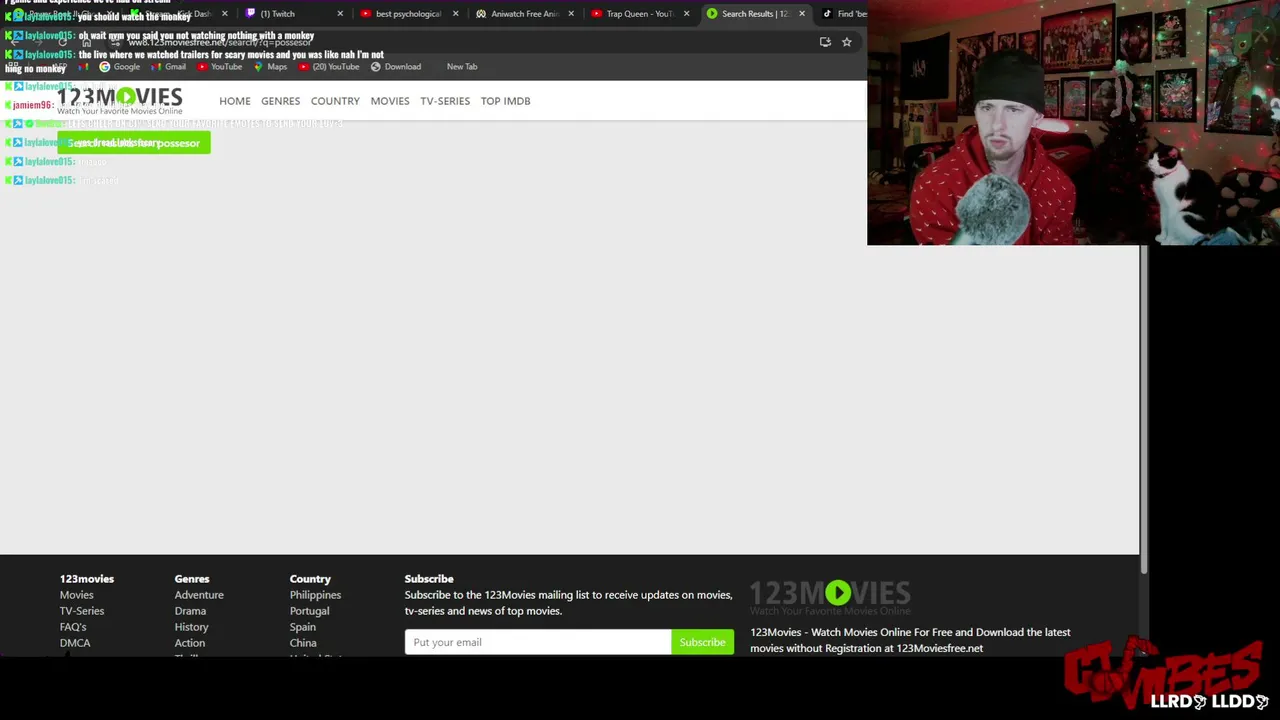Close the Trap Queen tab

coord(686,14)
